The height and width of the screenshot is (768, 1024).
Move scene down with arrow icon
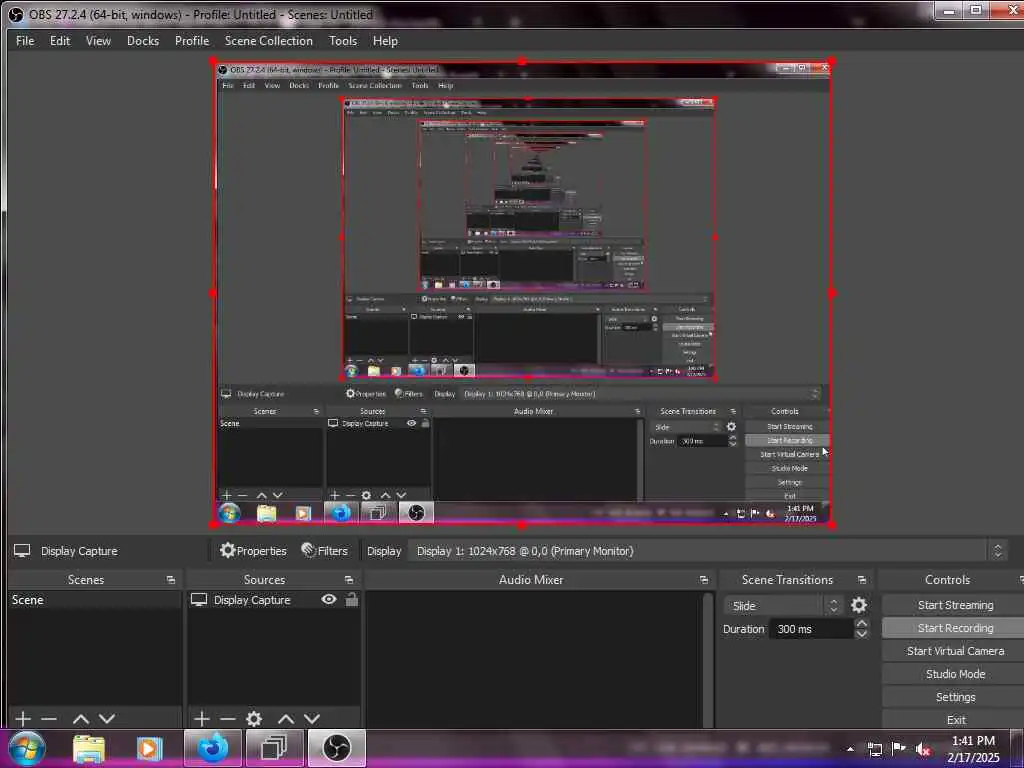(x=107, y=719)
